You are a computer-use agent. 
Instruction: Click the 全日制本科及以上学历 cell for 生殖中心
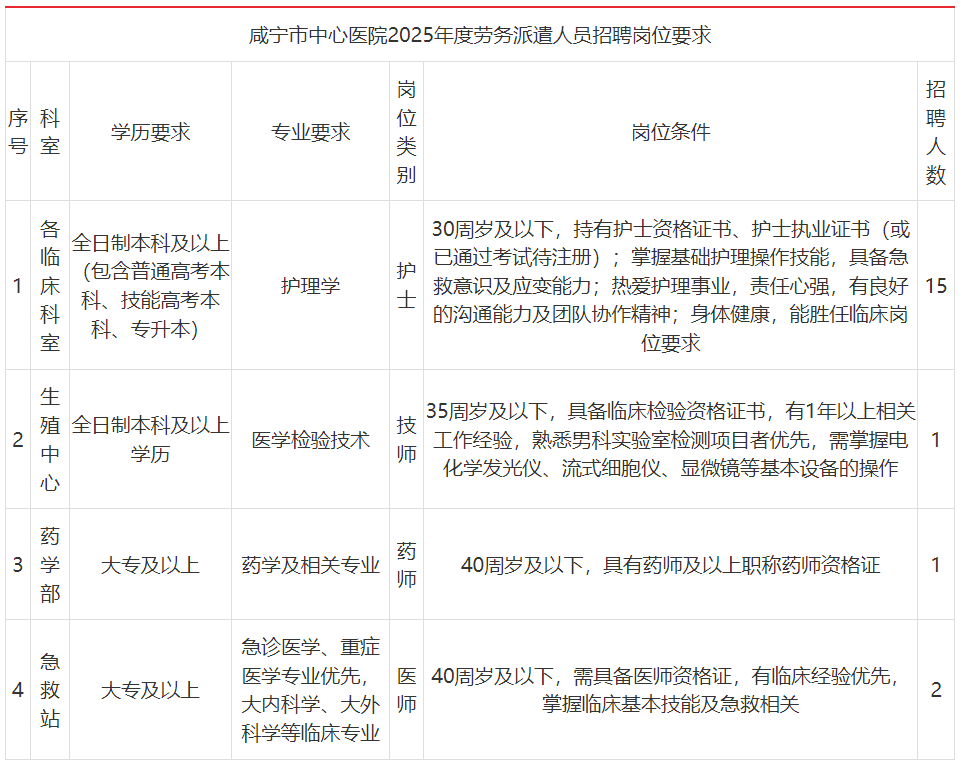150,440
